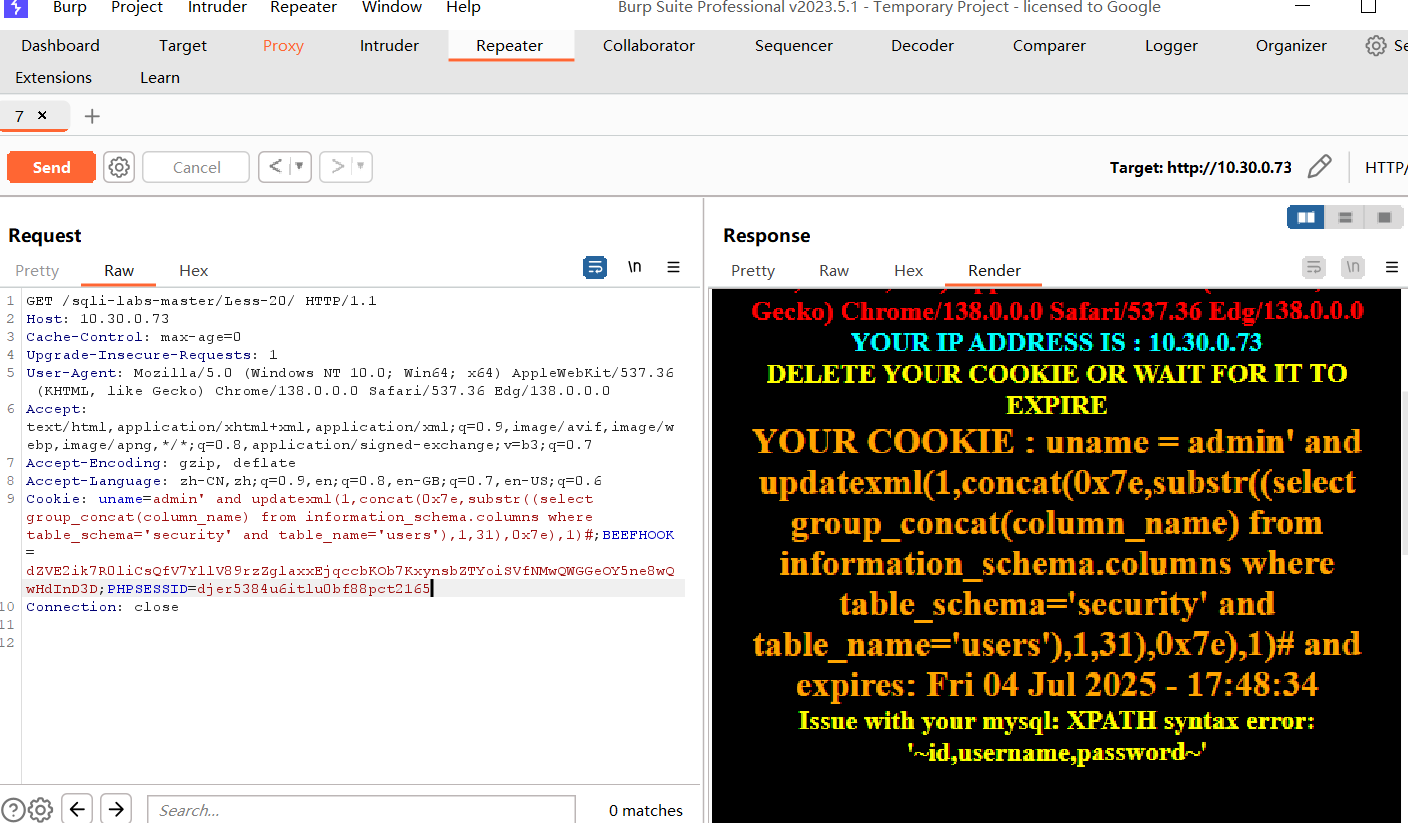Open the Intruder menu
1408x823 pixels.
coord(217,7)
